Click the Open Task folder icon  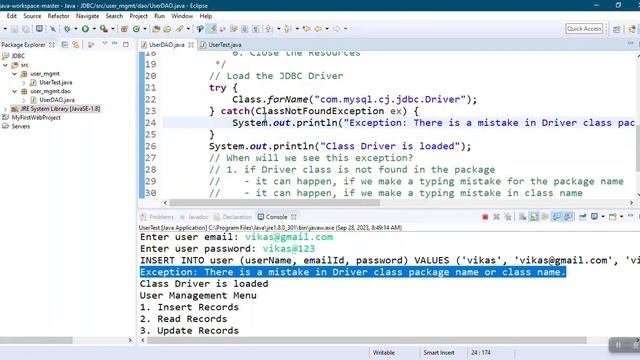(167, 29)
